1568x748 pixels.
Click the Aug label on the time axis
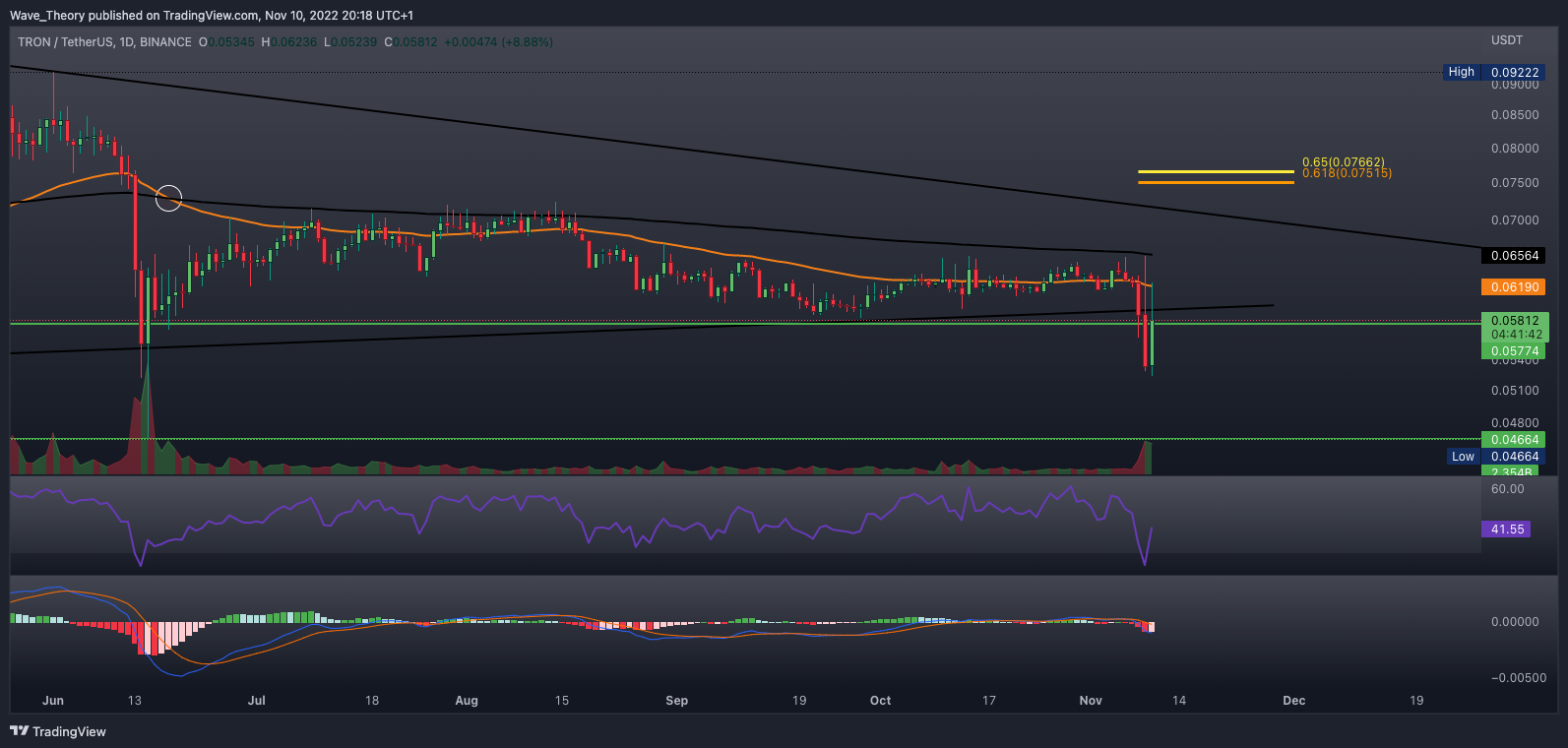pos(467,701)
